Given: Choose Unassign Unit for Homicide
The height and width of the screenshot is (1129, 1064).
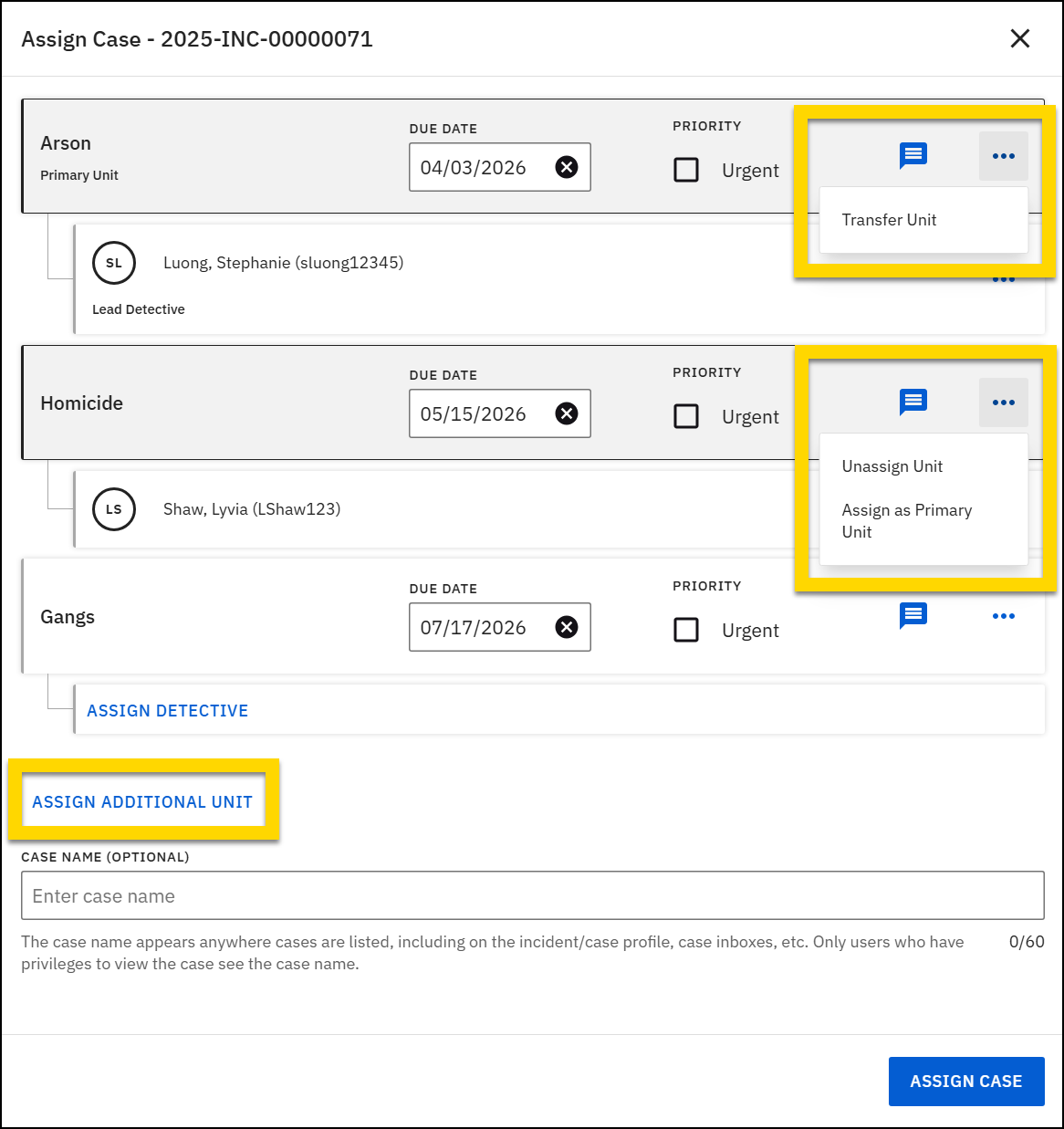Looking at the screenshot, I should pos(892,466).
